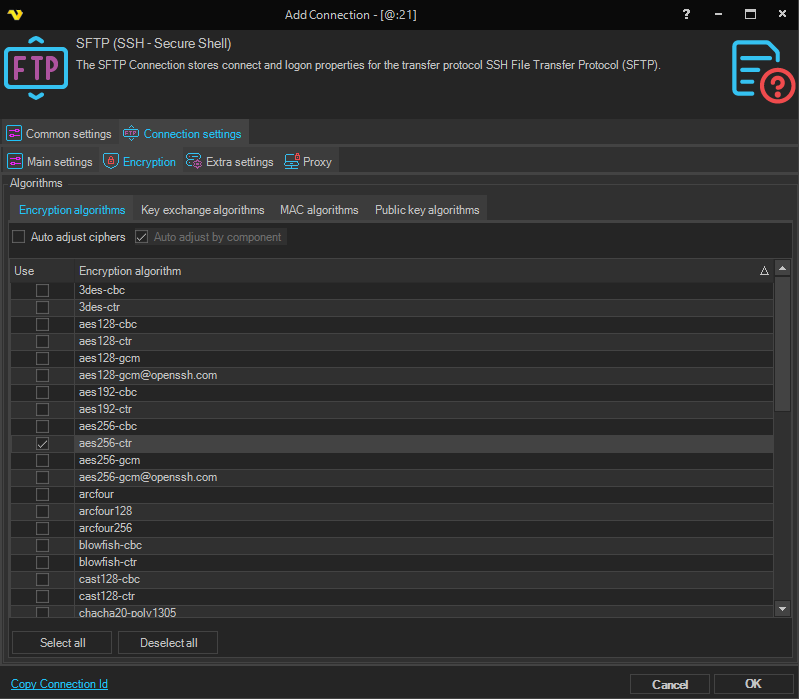
Task: Click the Common settings tab icon
Action: (14, 134)
